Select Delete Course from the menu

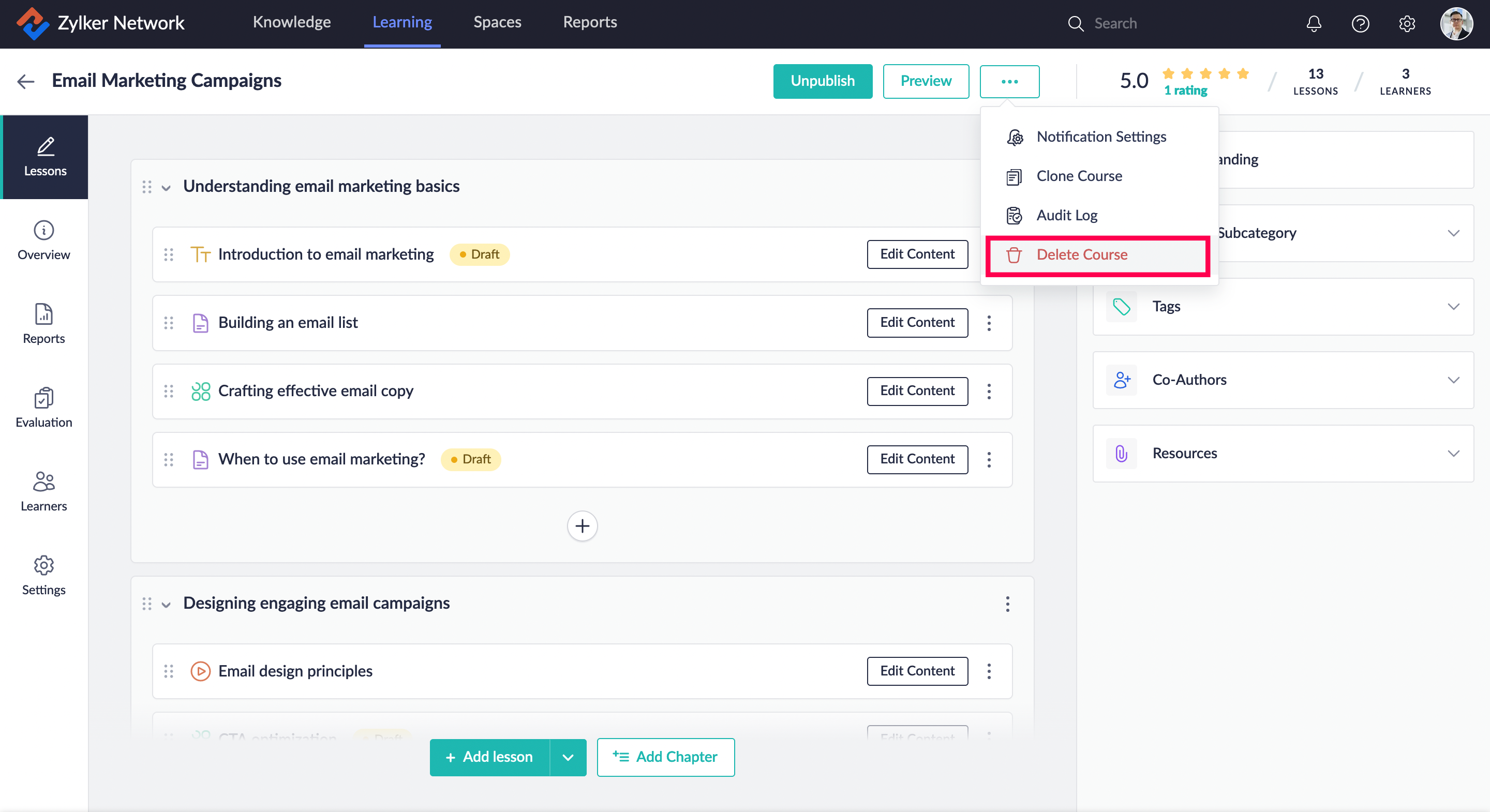tap(1081, 254)
